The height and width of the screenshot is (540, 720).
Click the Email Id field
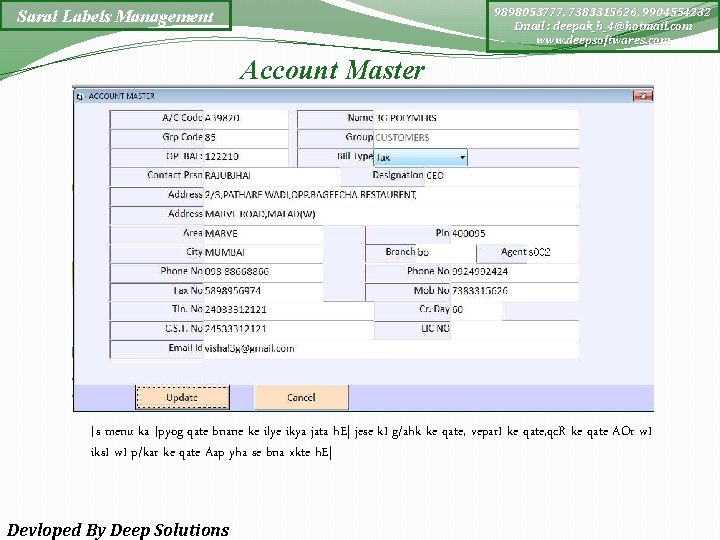[391, 349]
